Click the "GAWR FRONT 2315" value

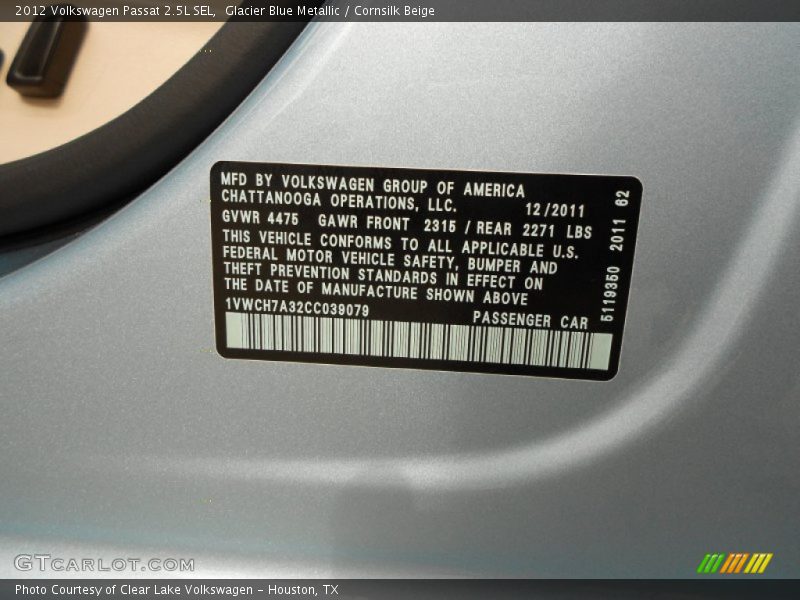386,223
